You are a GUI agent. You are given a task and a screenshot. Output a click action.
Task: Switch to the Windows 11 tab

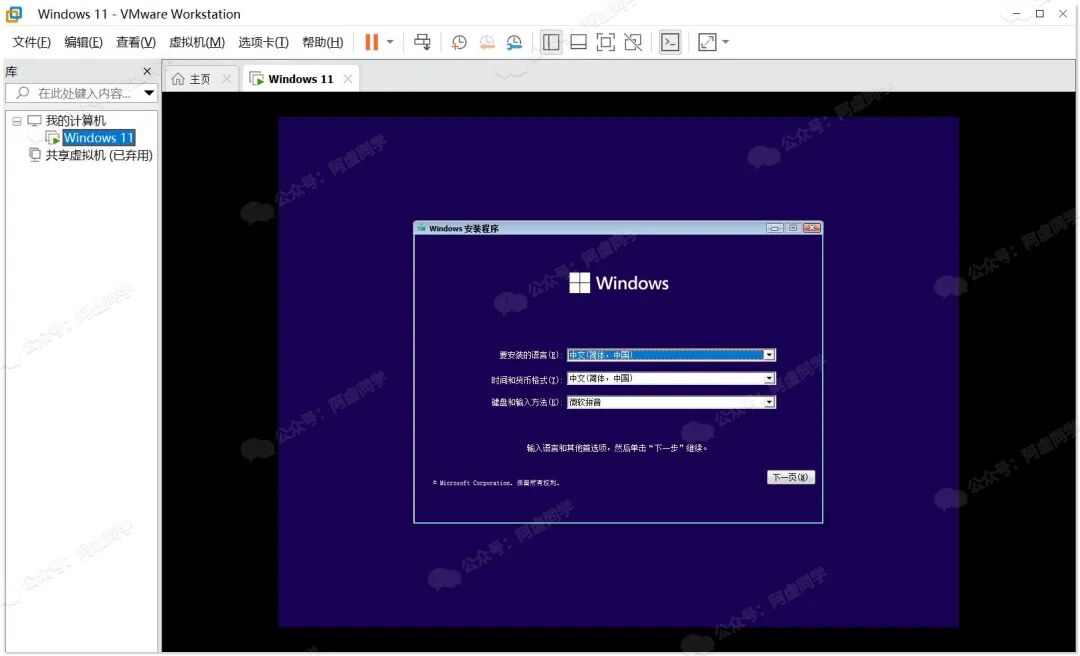300,79
